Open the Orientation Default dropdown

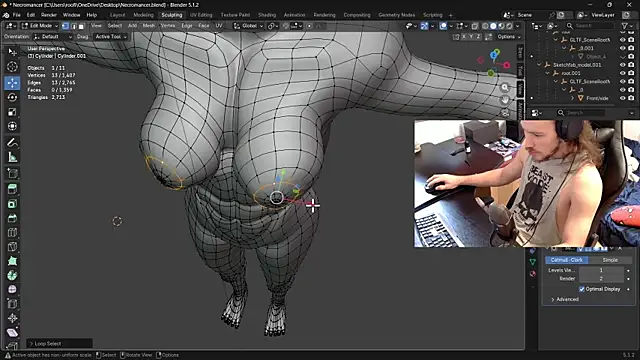click(x=53, y=37)
